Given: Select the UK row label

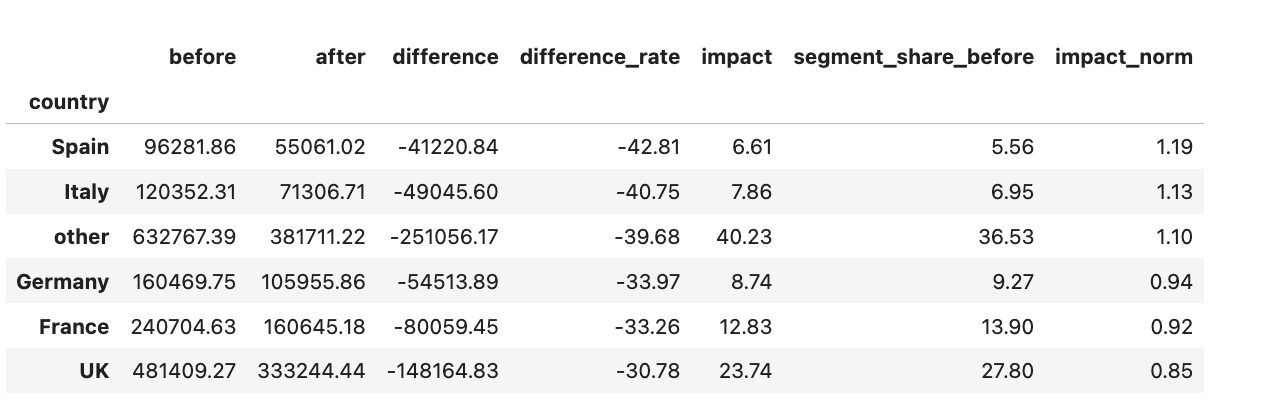Looking at the screenshot, I should coord(94,371).
